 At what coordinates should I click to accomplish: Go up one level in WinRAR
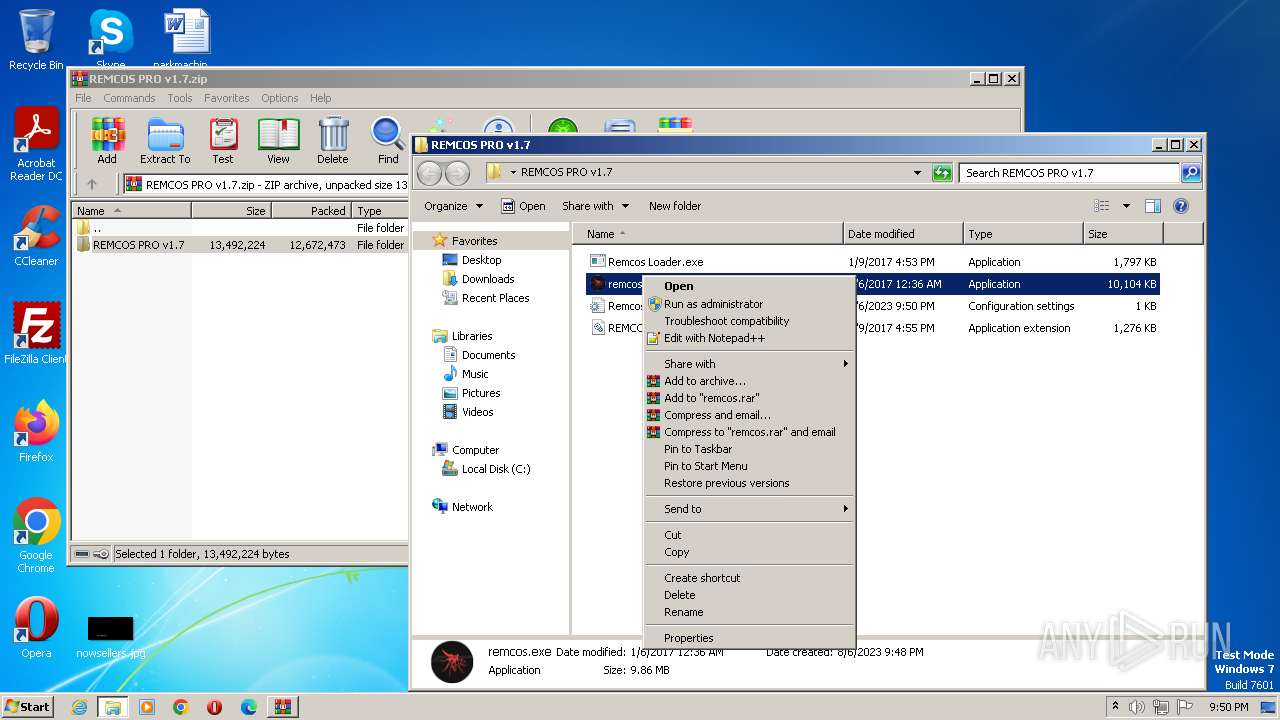(x=92, y=184)
